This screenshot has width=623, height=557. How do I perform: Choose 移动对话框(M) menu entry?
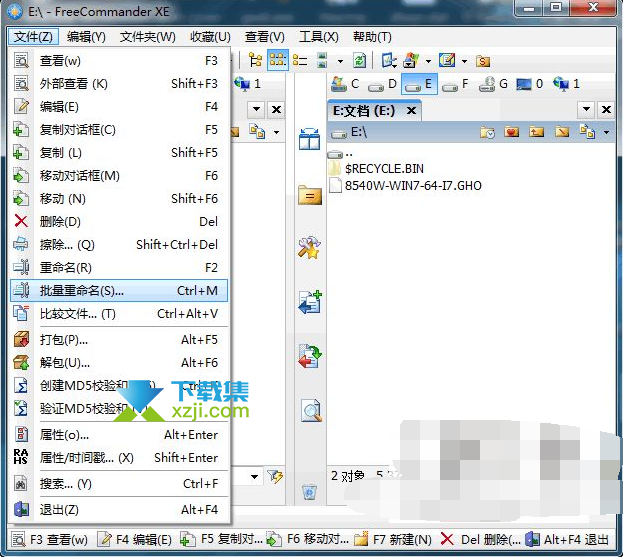point(119,176)
